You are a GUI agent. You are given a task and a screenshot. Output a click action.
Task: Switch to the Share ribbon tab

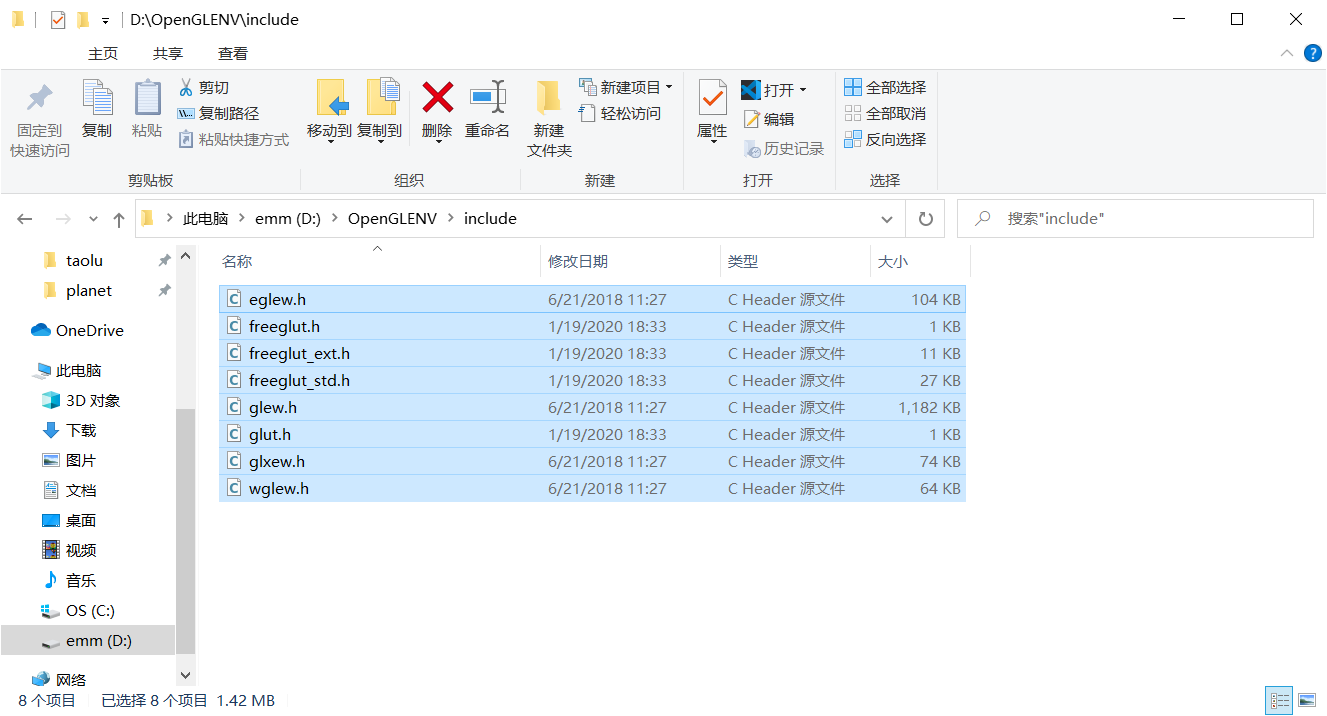tap(168, 53)
